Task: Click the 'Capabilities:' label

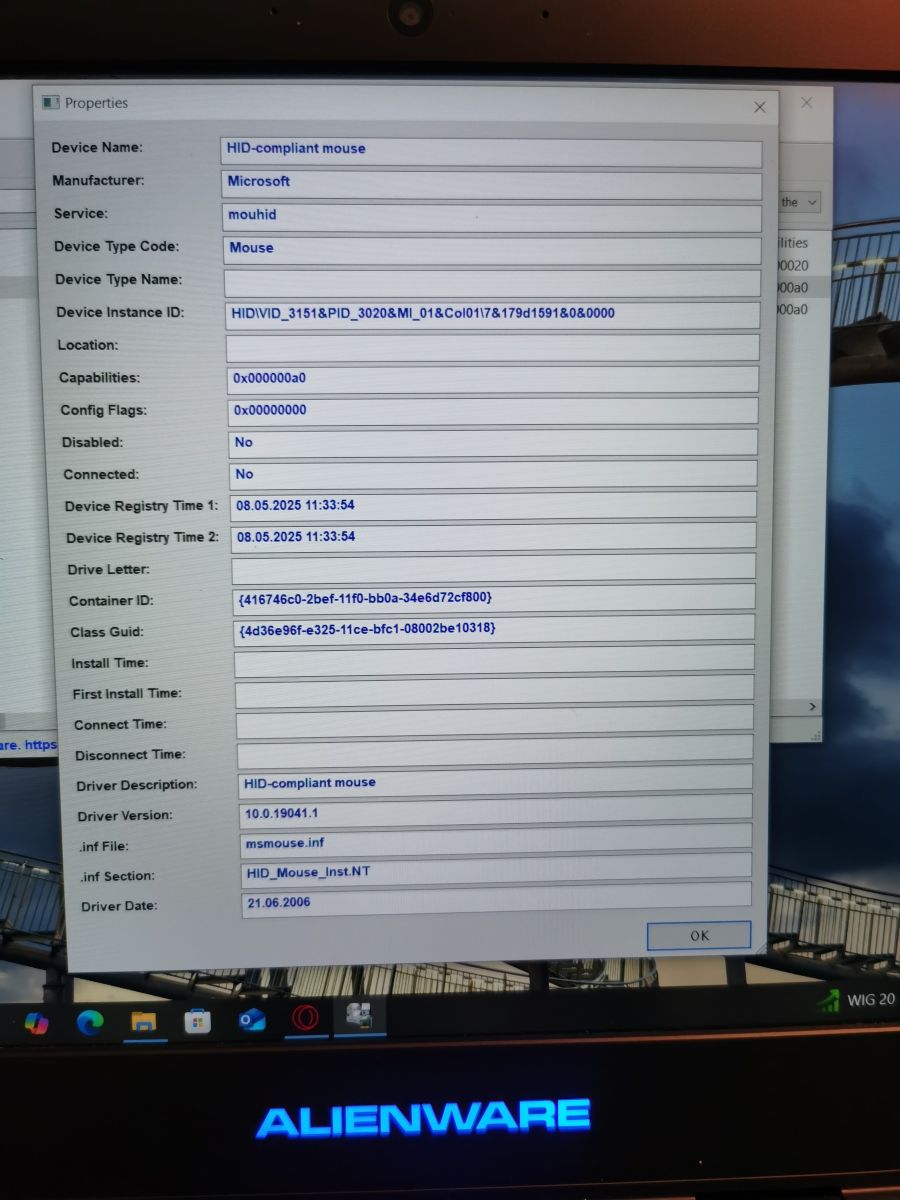Action: click(100, 378)
